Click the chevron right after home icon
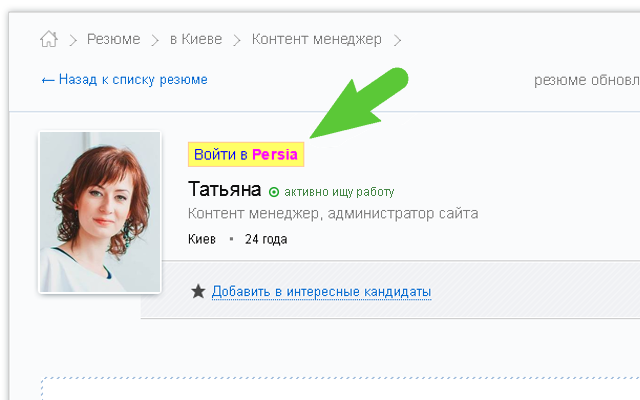Screen dimensions: 640x400 pos(73,40)
